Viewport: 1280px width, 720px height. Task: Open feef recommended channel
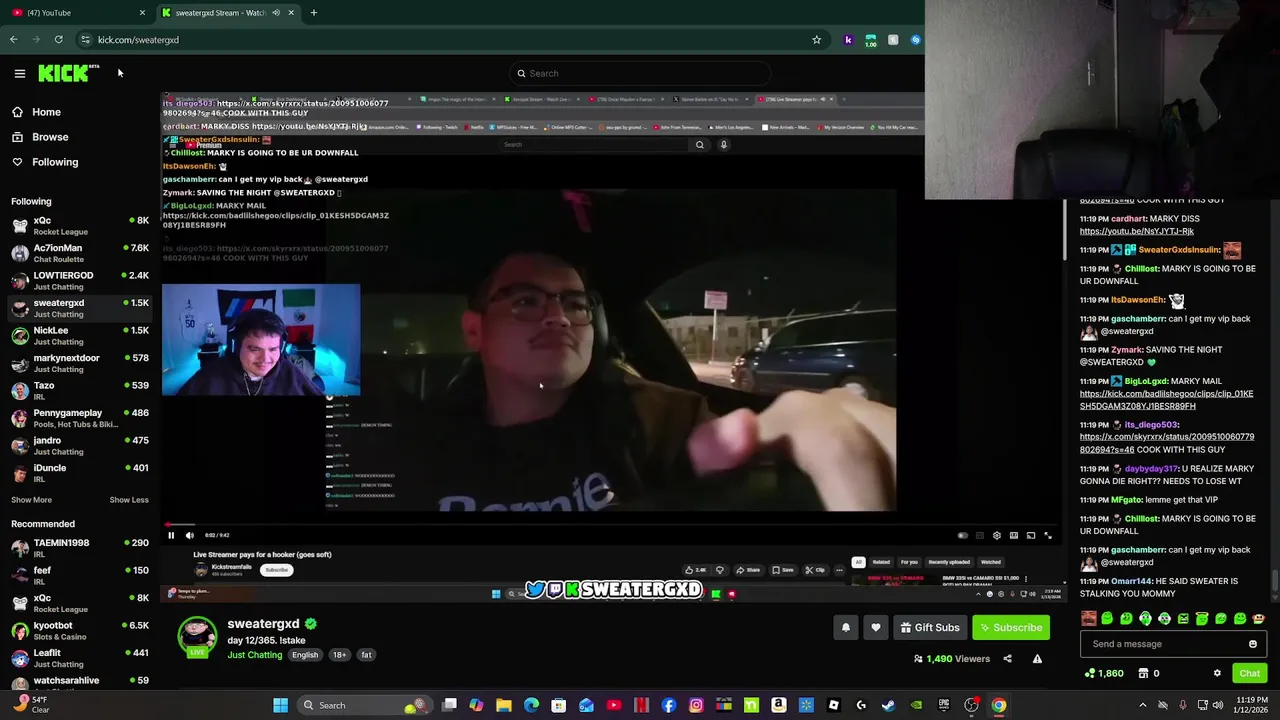80,576
